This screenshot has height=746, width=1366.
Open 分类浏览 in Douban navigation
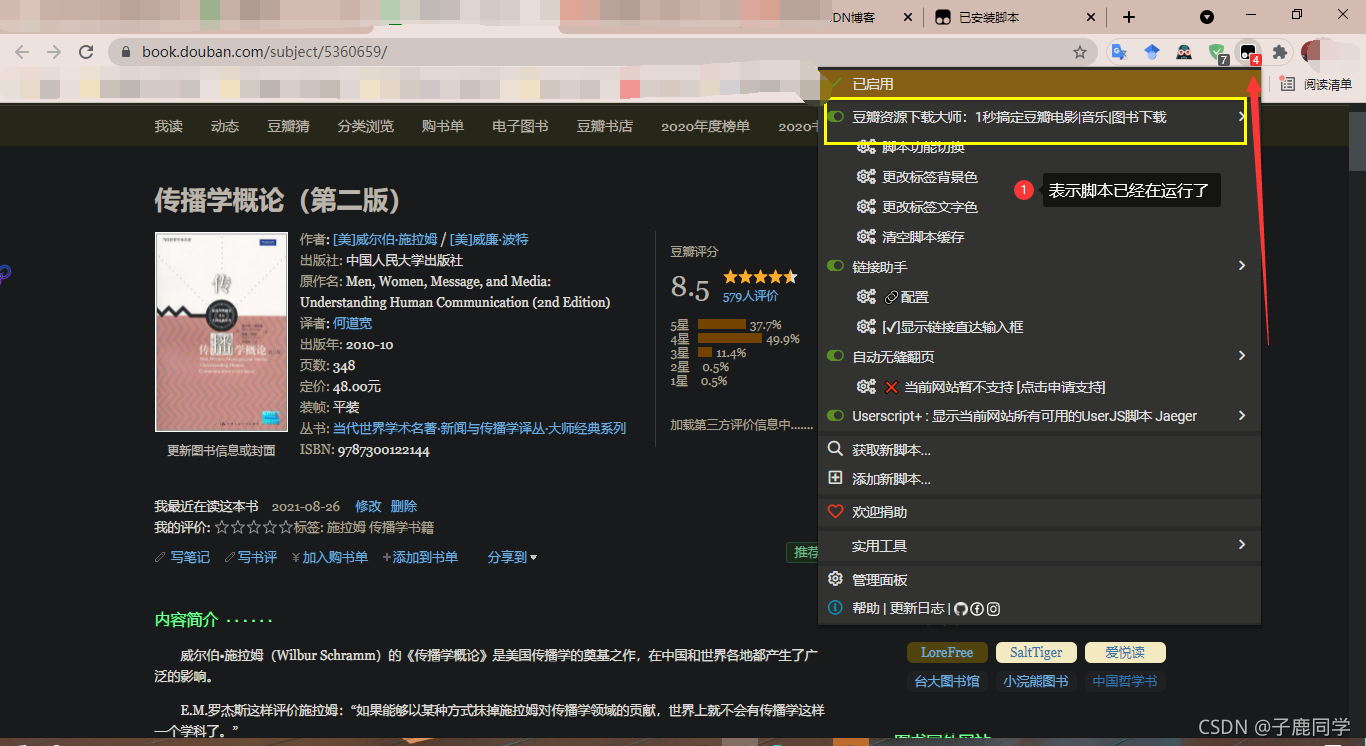(x=365, y=126)
